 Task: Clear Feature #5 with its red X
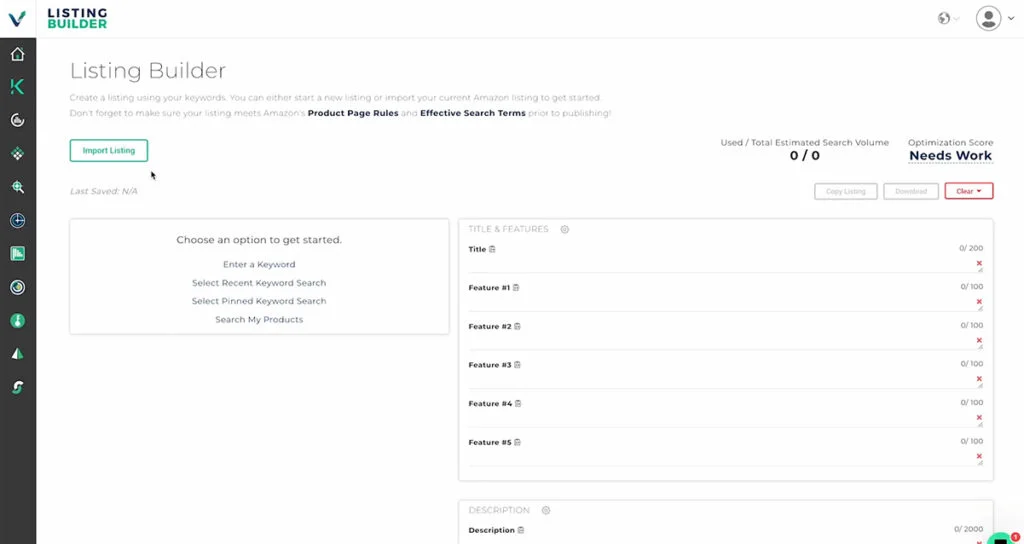point(979,456)
